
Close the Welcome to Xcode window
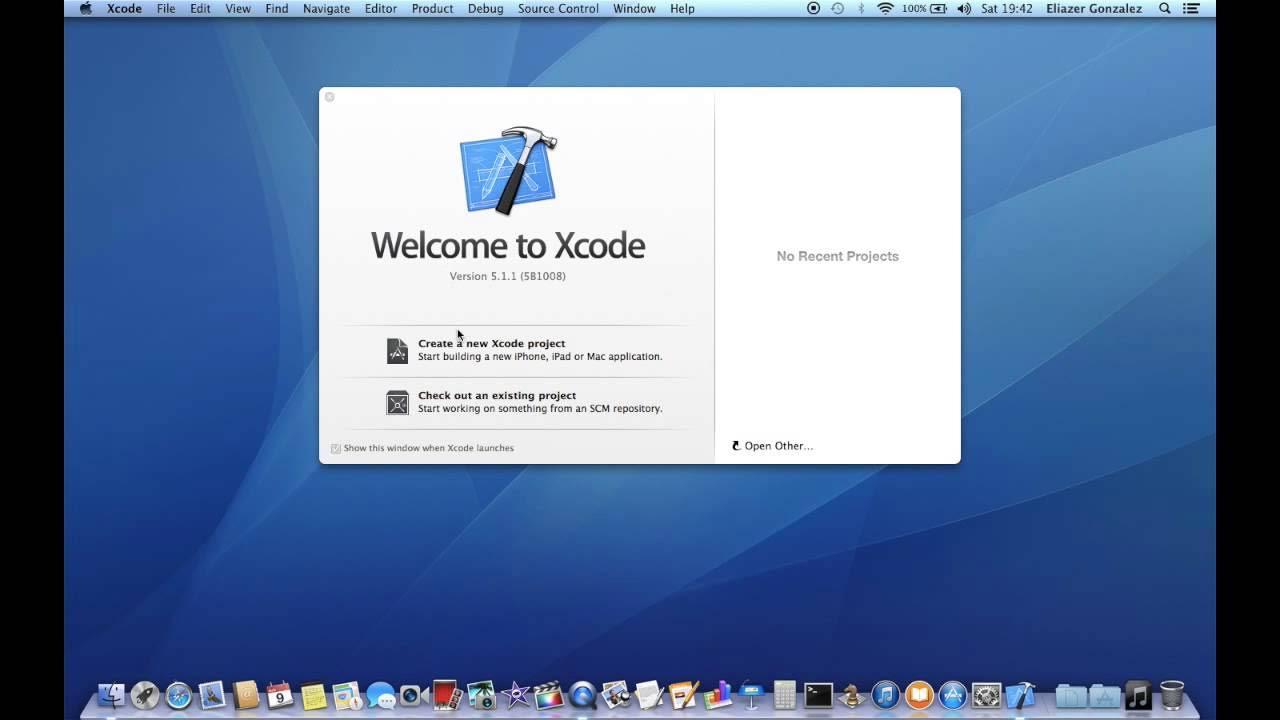point(330,97)
